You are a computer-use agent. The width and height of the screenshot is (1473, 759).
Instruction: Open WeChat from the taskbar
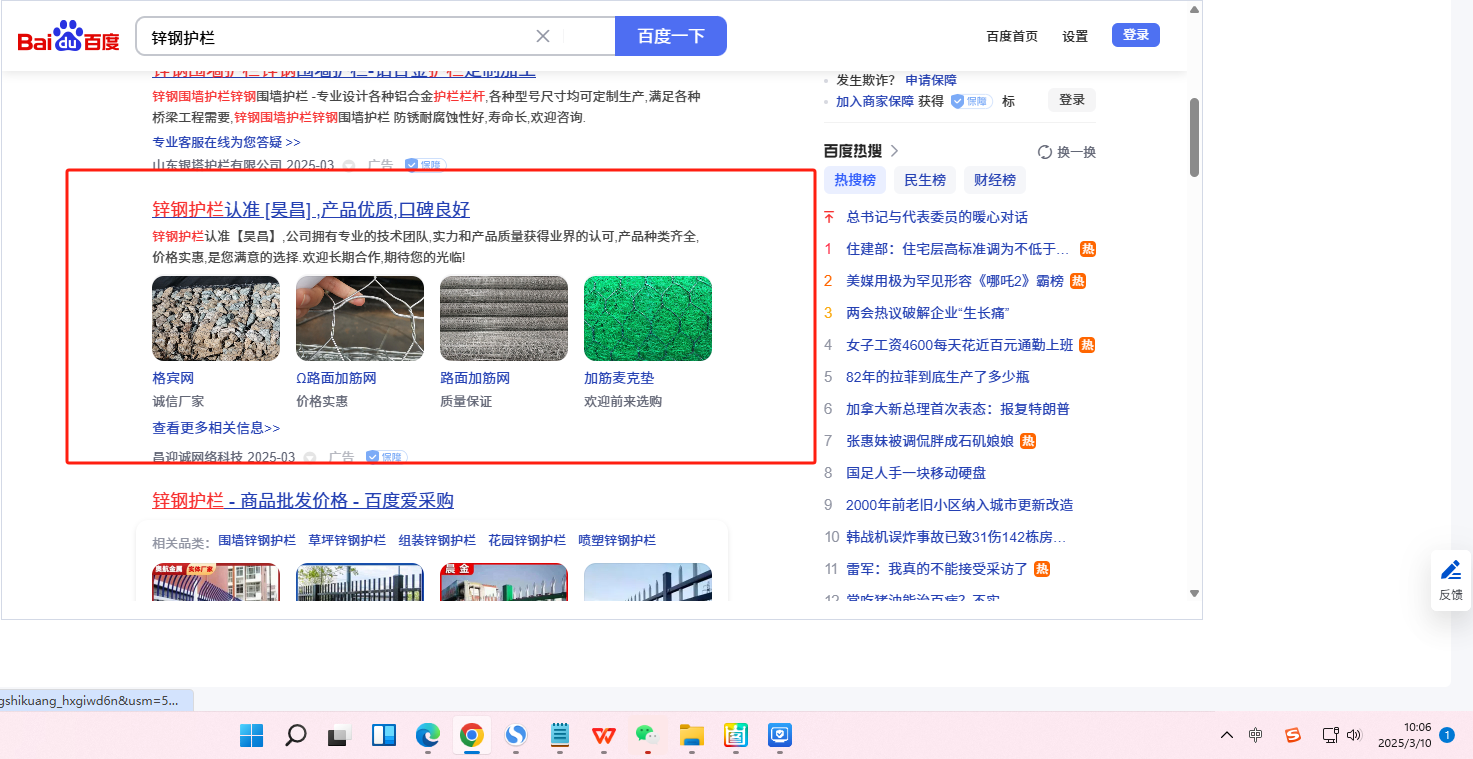tap(648, 736)
